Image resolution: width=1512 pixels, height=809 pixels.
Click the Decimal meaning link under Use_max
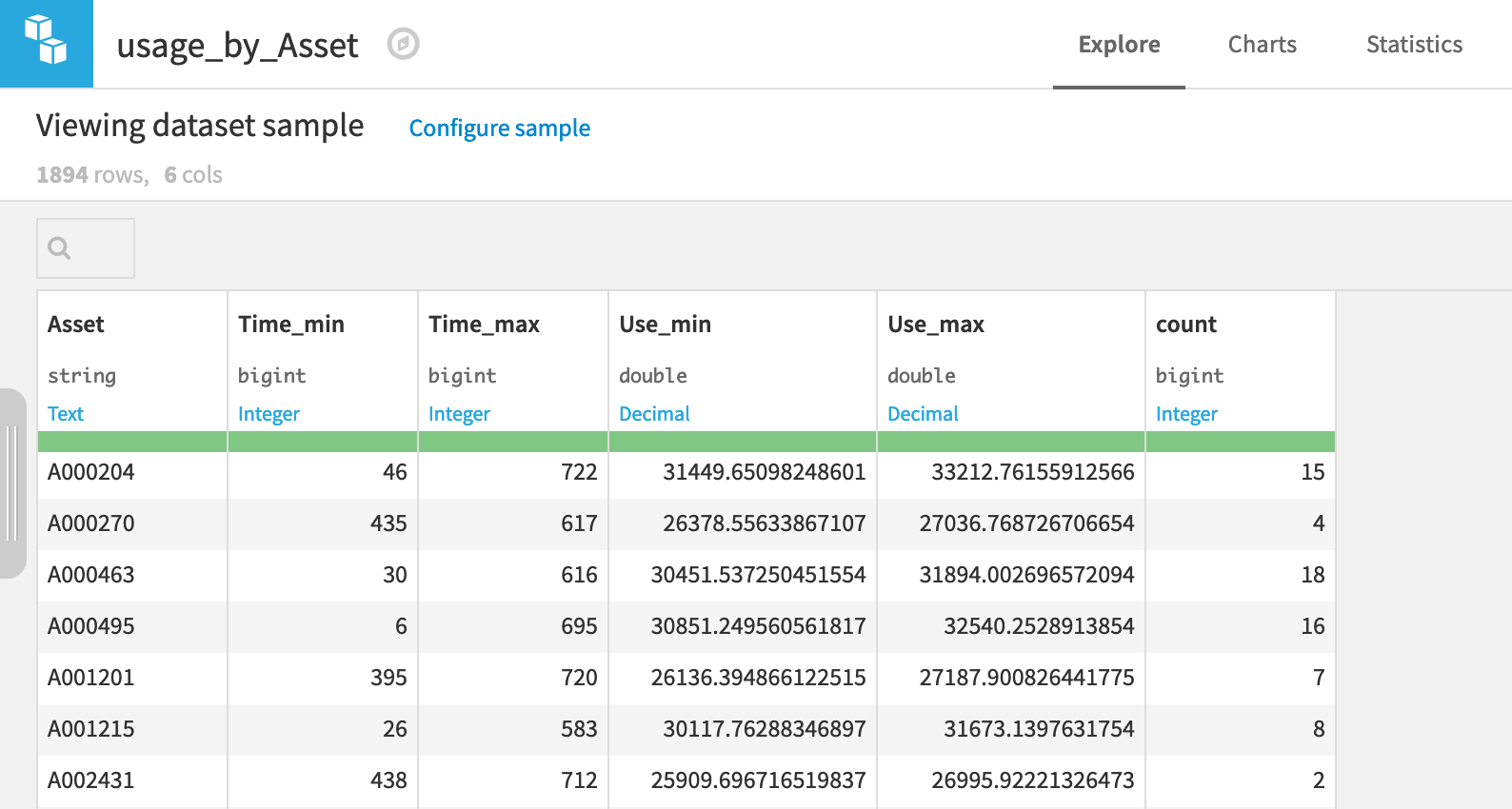pyautogui.click(x=923, y=414)
